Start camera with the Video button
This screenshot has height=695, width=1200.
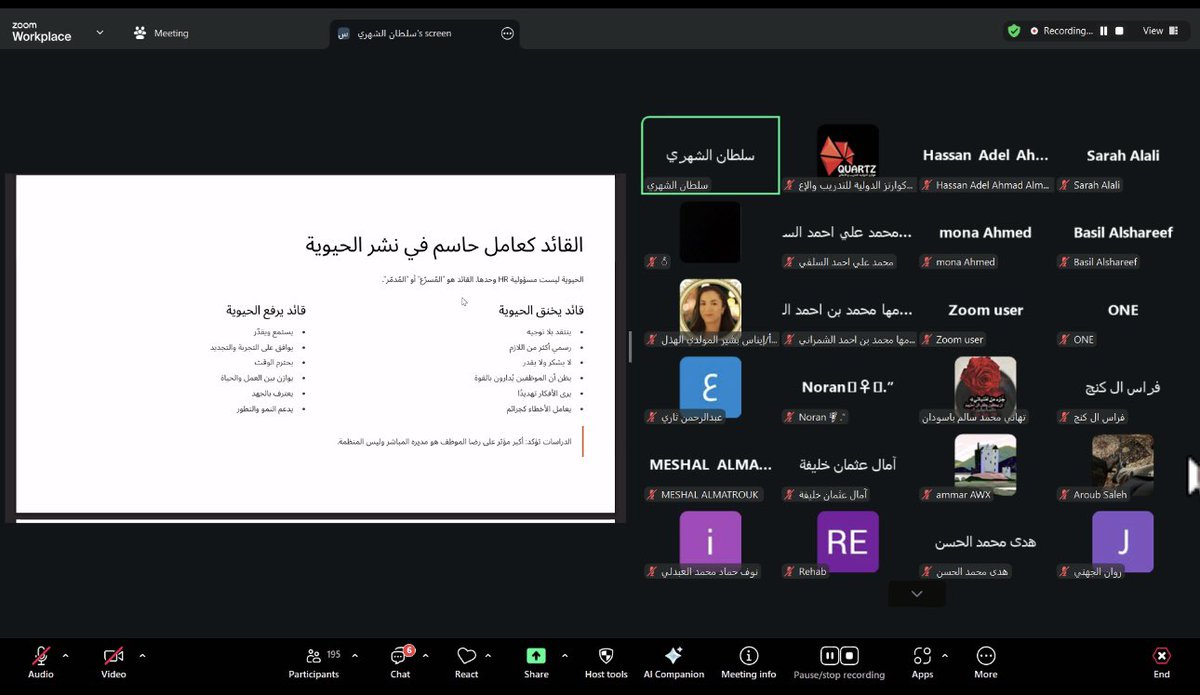click(114, 662)
